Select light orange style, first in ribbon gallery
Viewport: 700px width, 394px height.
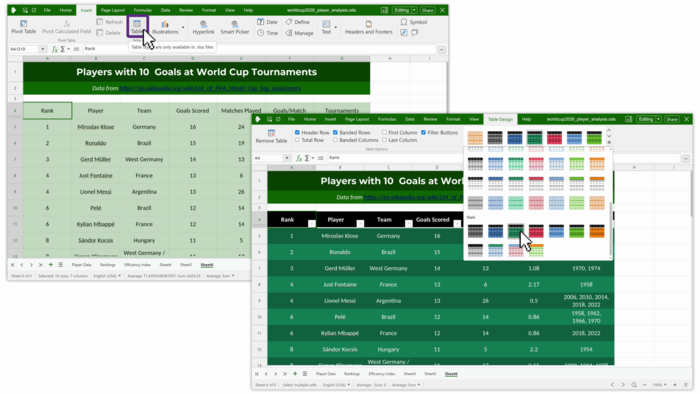coord(475,137)
